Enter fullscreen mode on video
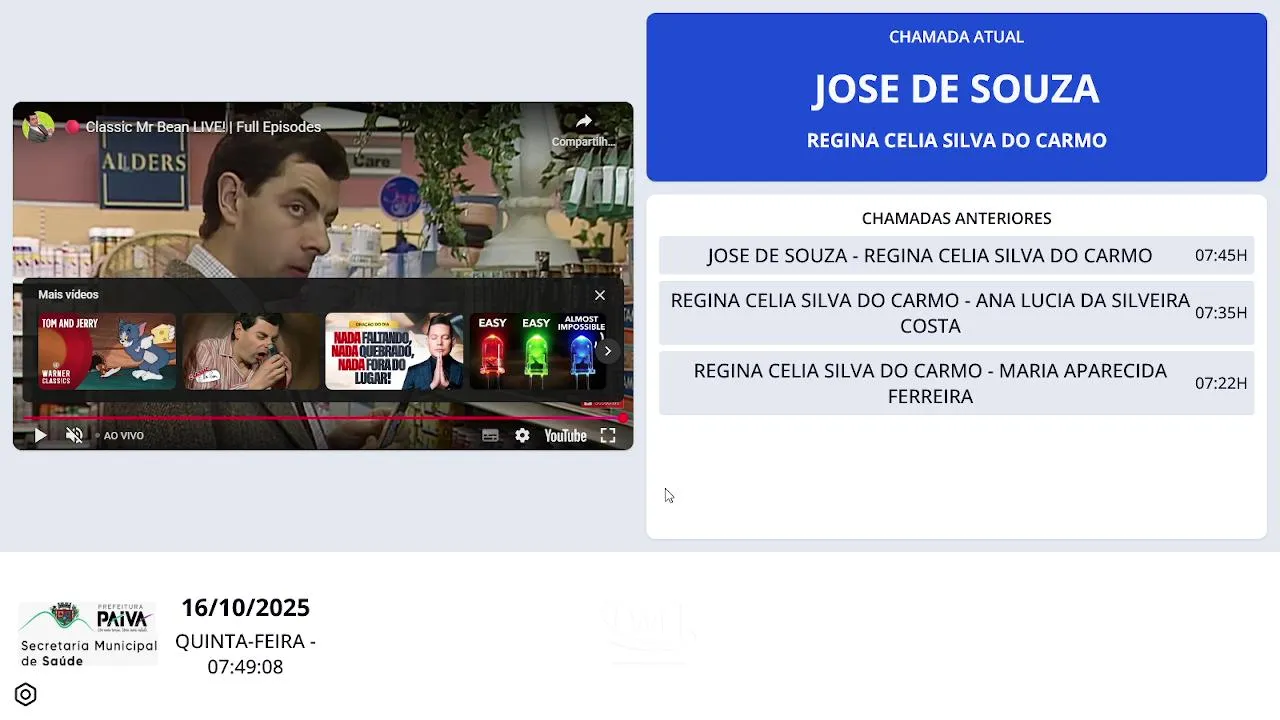 [x=608, y=436]
